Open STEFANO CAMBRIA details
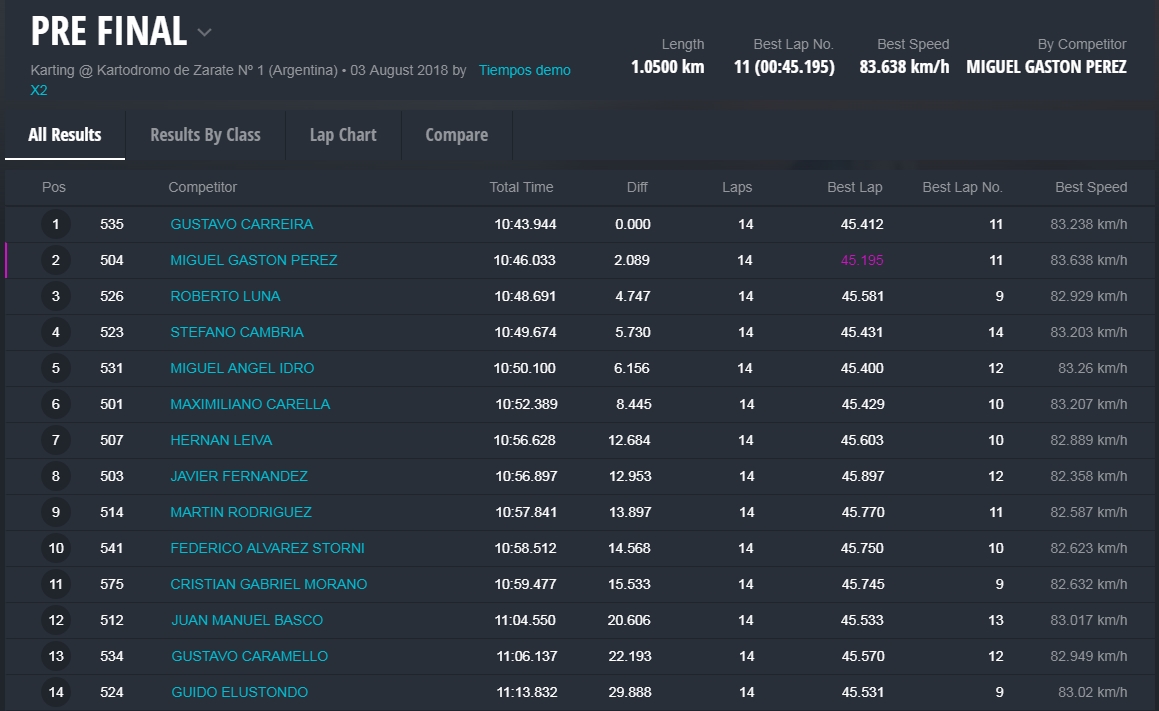Viewport: 1159px width, 711px height. coord(236,332)
